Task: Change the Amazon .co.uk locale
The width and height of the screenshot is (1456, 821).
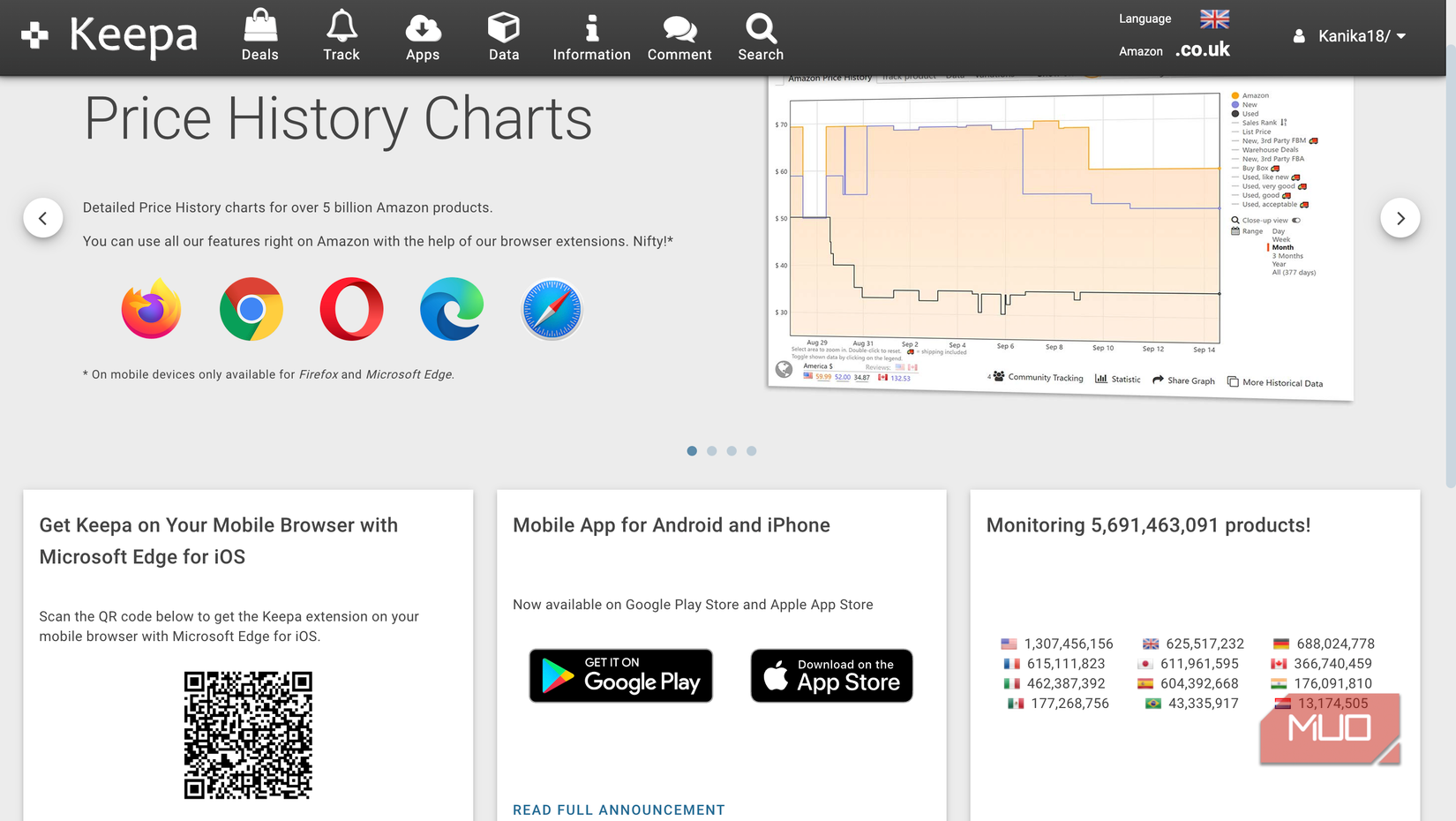Action: tap(1202, 50)
